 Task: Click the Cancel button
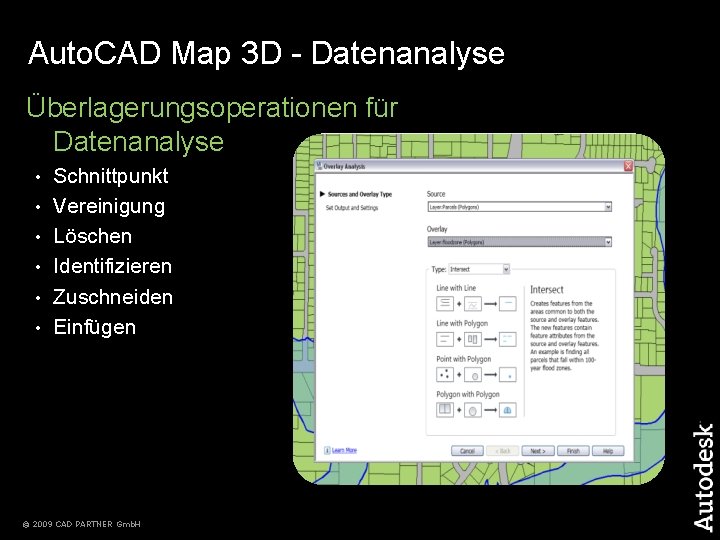click(x=467, y=451)
